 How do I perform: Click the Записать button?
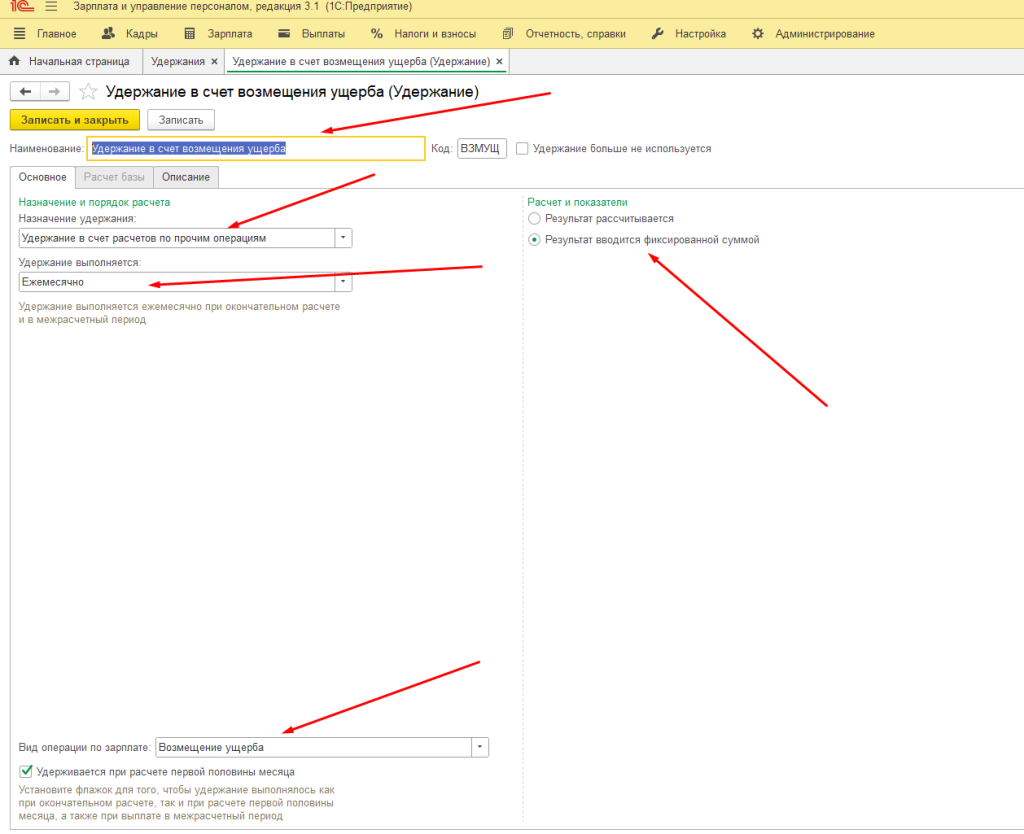(181, 120)
